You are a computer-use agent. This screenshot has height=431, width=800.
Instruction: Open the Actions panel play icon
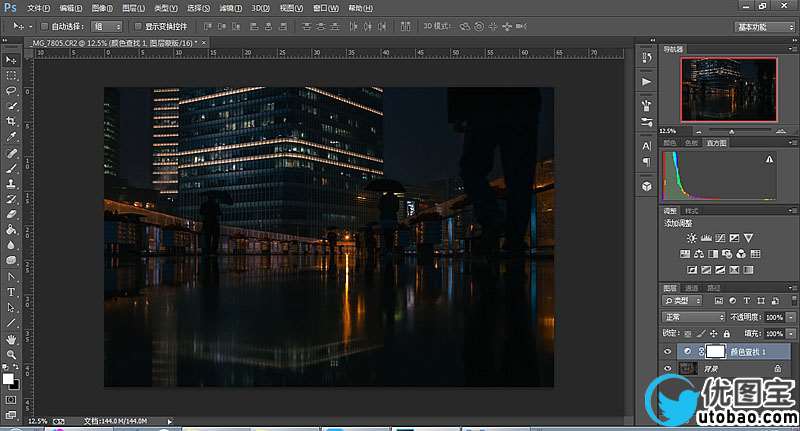pyautogui.click(x=646, y=82)
